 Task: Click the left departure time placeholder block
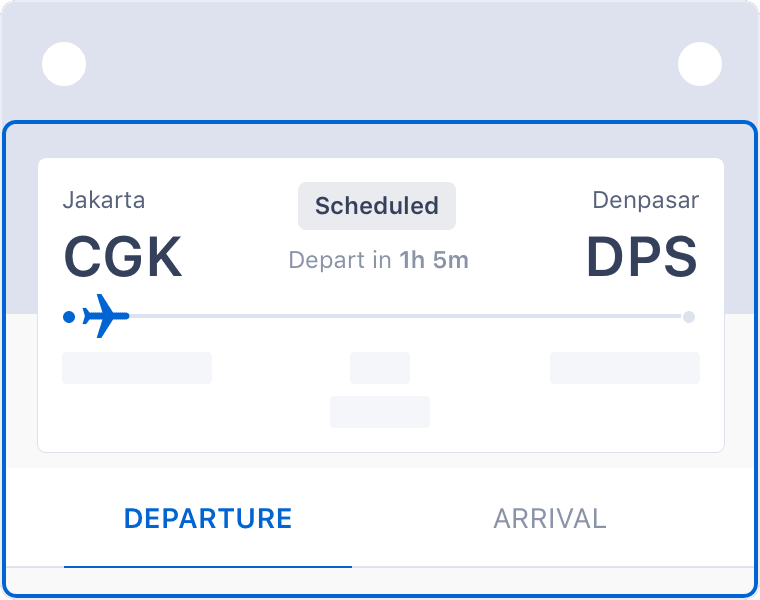coord(137,368)
